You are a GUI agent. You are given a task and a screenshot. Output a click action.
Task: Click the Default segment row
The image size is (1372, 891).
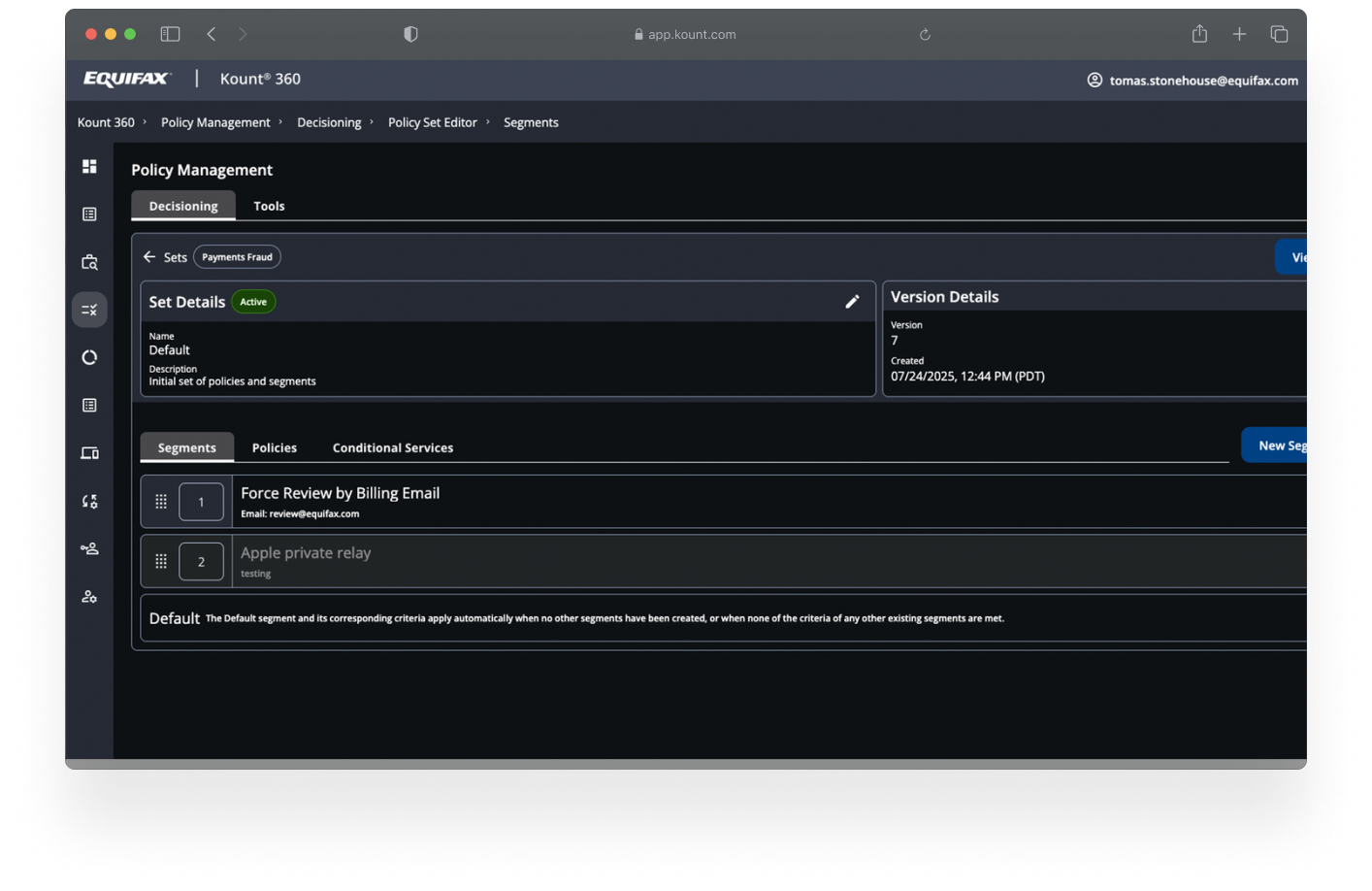[723, 618]
